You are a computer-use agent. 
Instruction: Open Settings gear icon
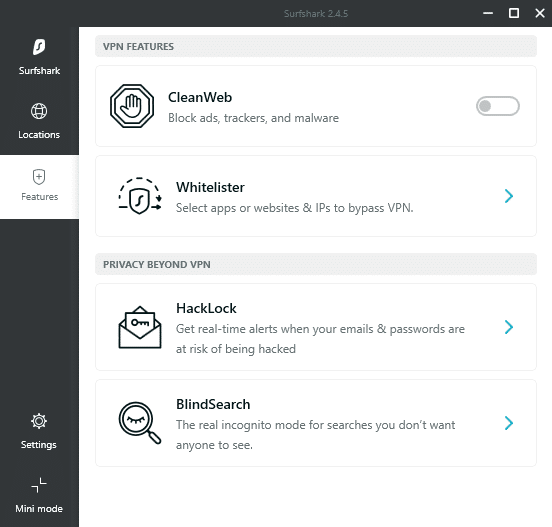pos(39,421)
